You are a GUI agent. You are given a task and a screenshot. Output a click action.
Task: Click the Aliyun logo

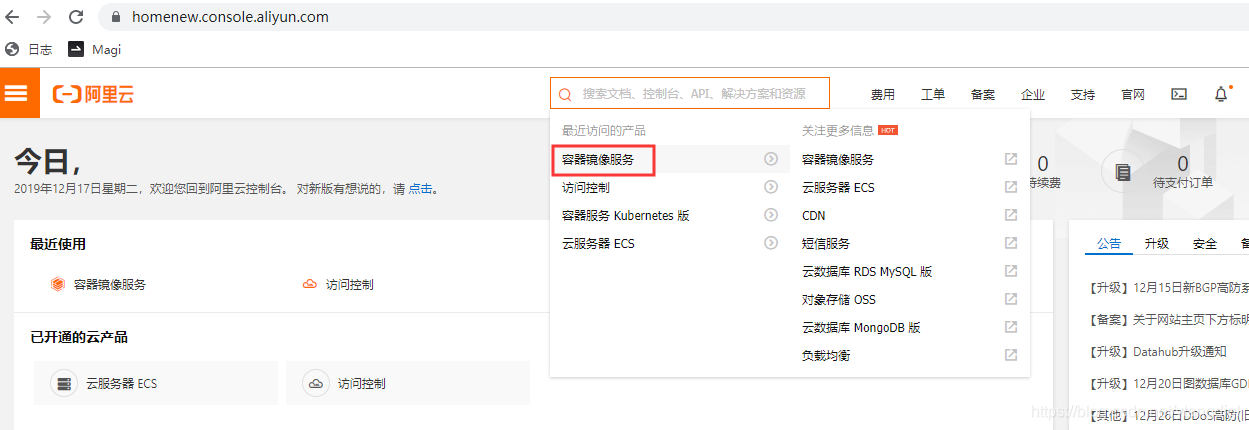94,94
